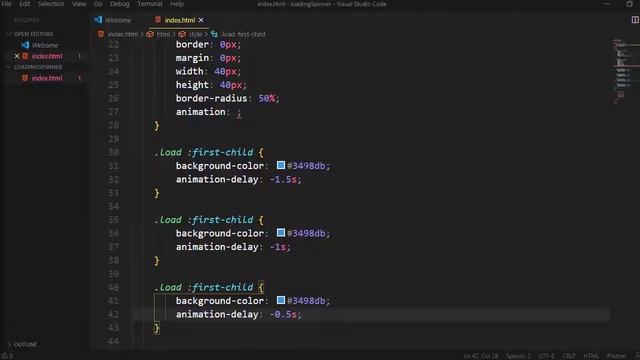Click the VS Code icon beside Welcome tab
This screenshot has width=640, height=360.
point(98,20)
